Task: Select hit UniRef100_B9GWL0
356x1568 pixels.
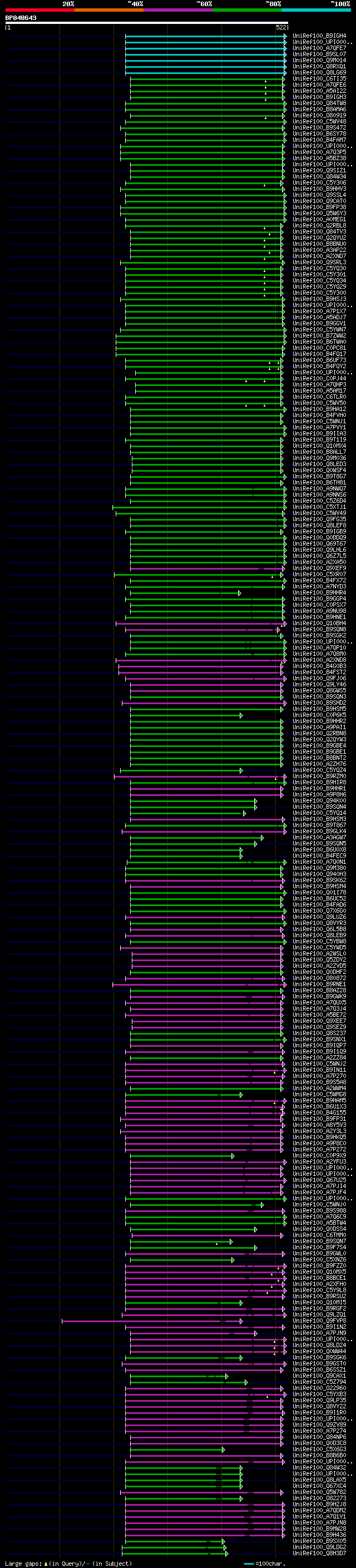Action: (319, 1254)
